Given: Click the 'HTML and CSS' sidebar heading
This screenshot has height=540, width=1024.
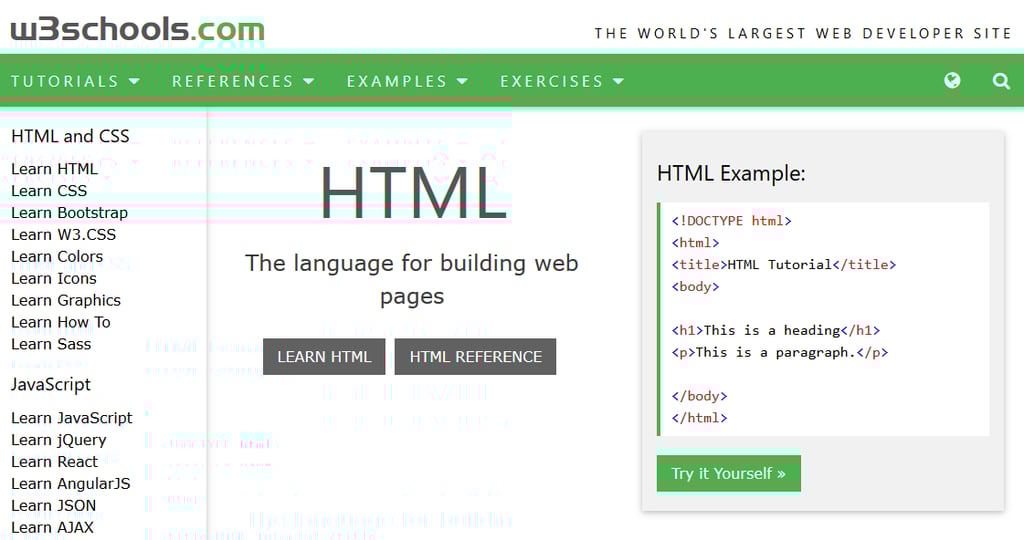Looking at the screenshot, I should 71,136.
